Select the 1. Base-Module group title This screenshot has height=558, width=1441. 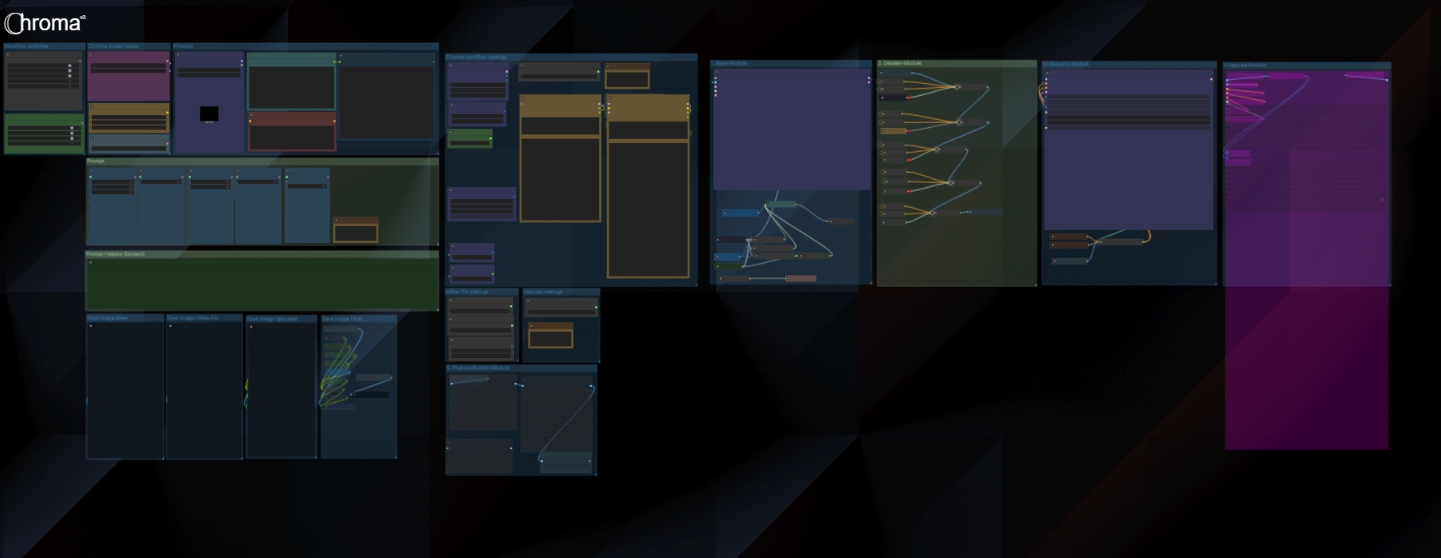(x=730, y=63)
